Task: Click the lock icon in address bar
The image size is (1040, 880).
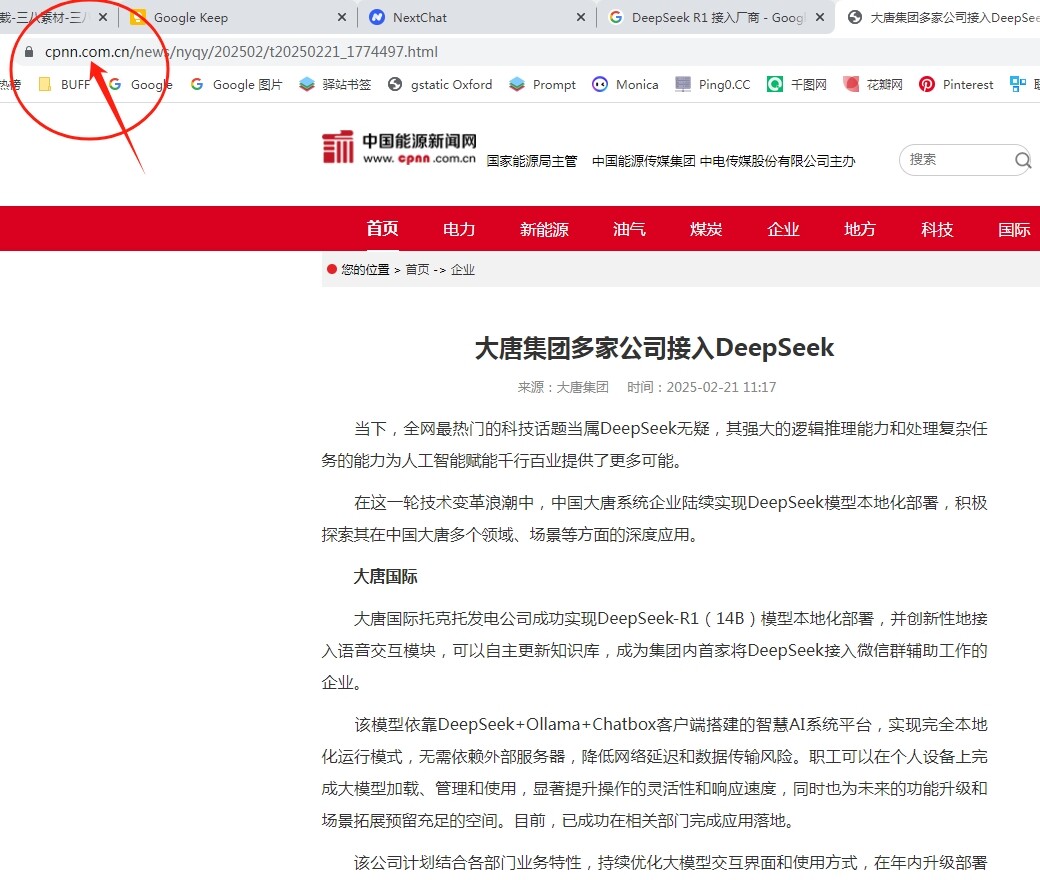Action: [29, 52]
